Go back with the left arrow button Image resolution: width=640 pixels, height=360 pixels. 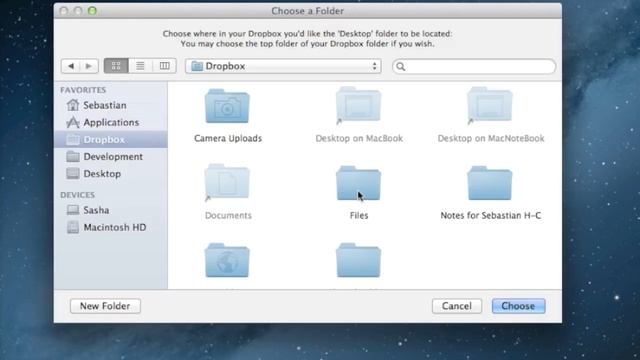click(x=71, y=66)
